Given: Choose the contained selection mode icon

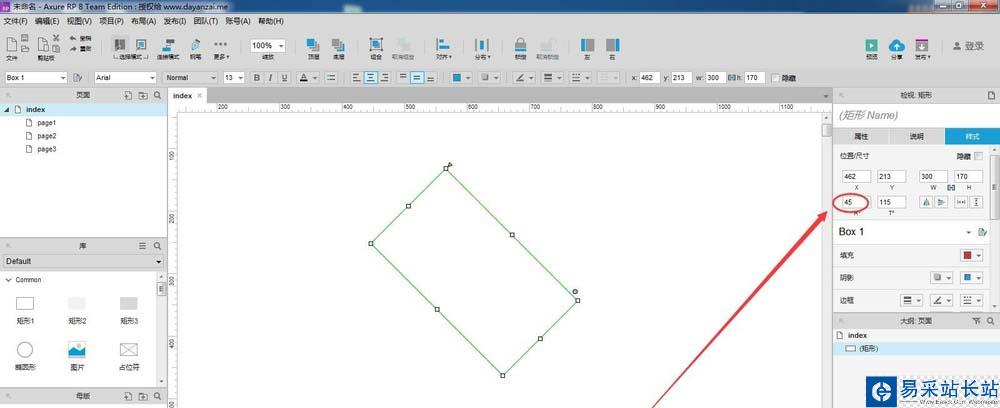Looking at the screenshot, I should pyautogui.click(x=142, y=45).
